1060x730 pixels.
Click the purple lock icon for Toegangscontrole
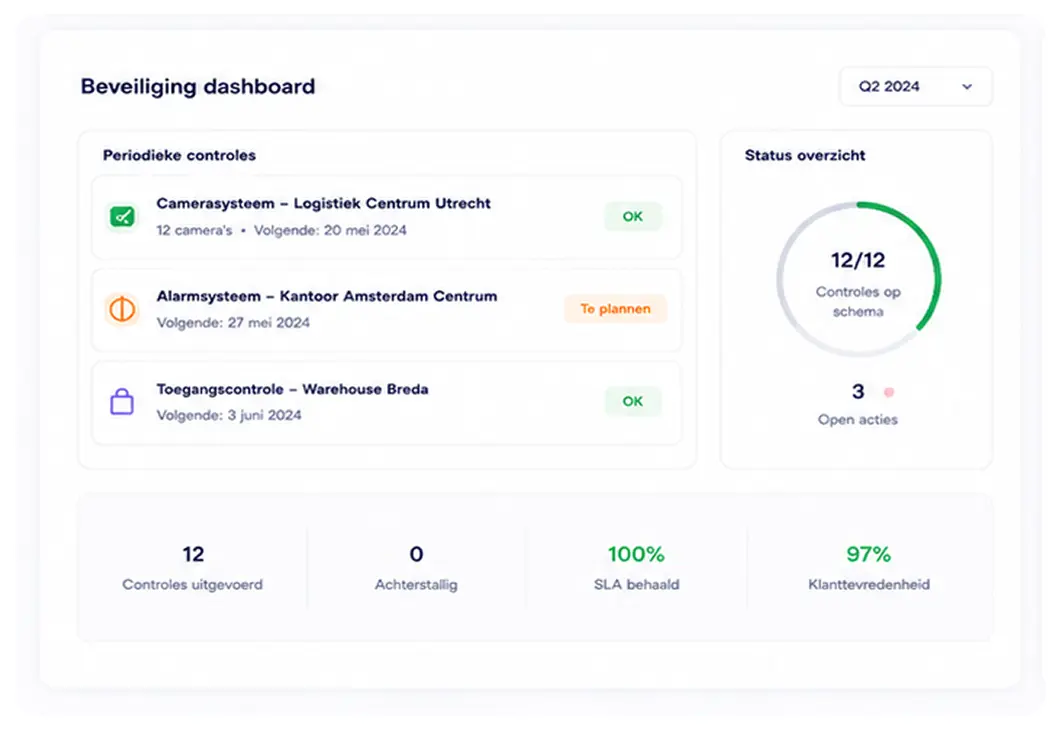(x=122, y=402)
